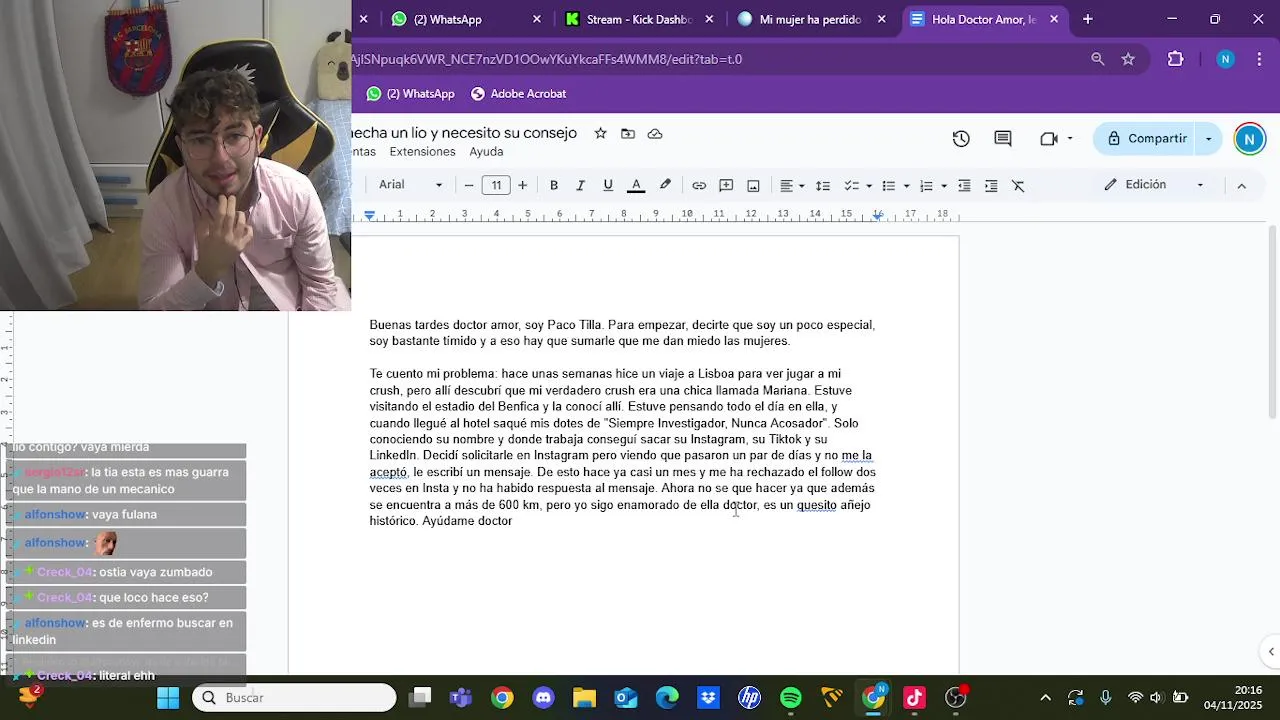Clear the formatting
The height and width of the screenshot is (720, 1280).
coord(1018,185)
